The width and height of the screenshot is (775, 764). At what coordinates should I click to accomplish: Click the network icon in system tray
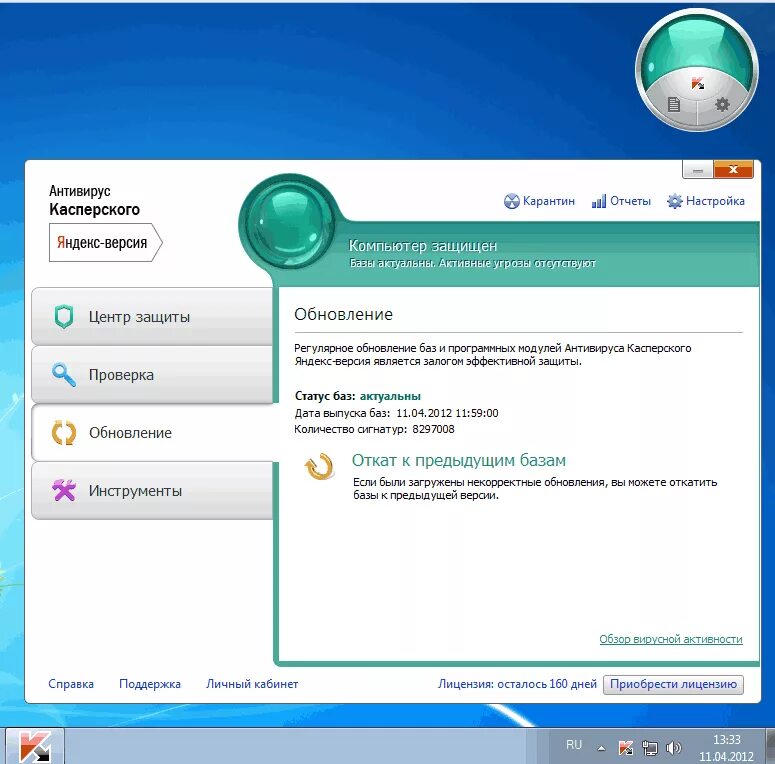pyautogui.click(x=649, y=748)
